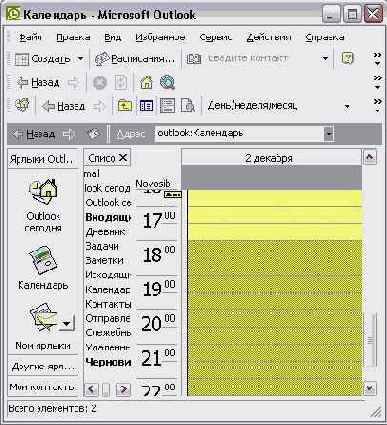Click calendar scroll-down arrow
The height and width of the screenshot is (425, 387).
pyautogui.click(x=370, y=388)
